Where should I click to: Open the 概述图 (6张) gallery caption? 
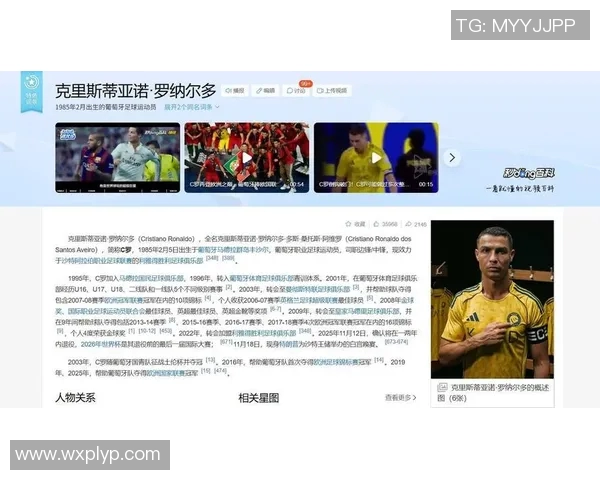[493, 393]
